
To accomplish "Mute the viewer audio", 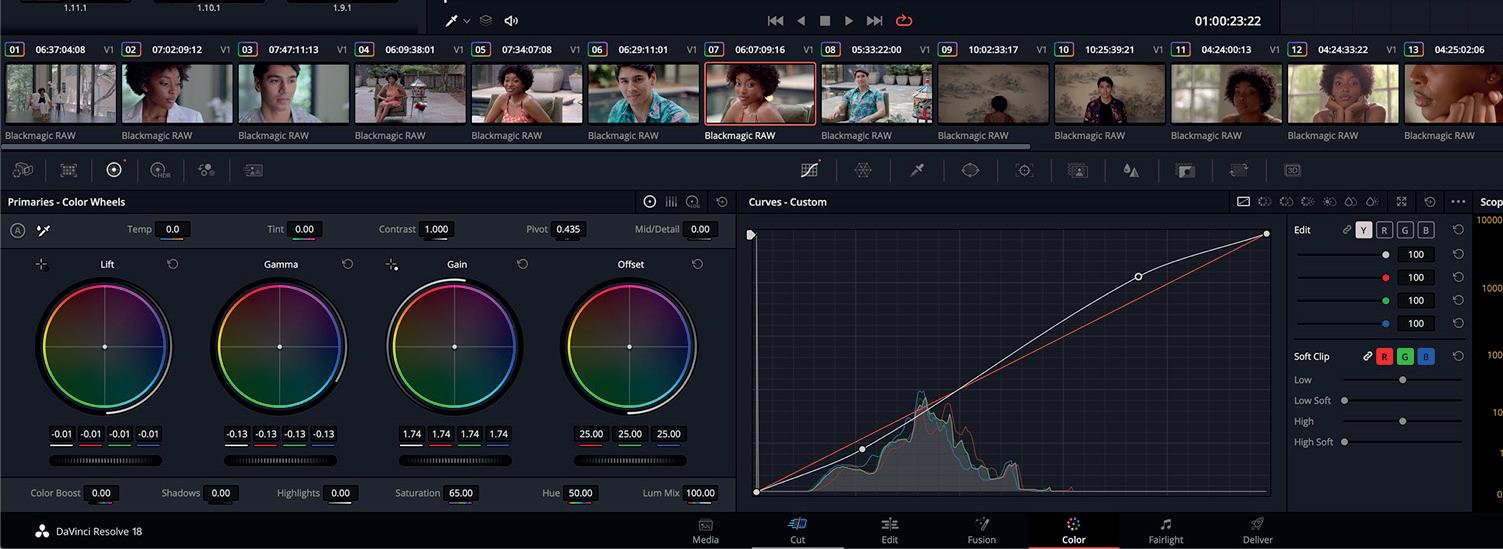I will pos(511,20).
